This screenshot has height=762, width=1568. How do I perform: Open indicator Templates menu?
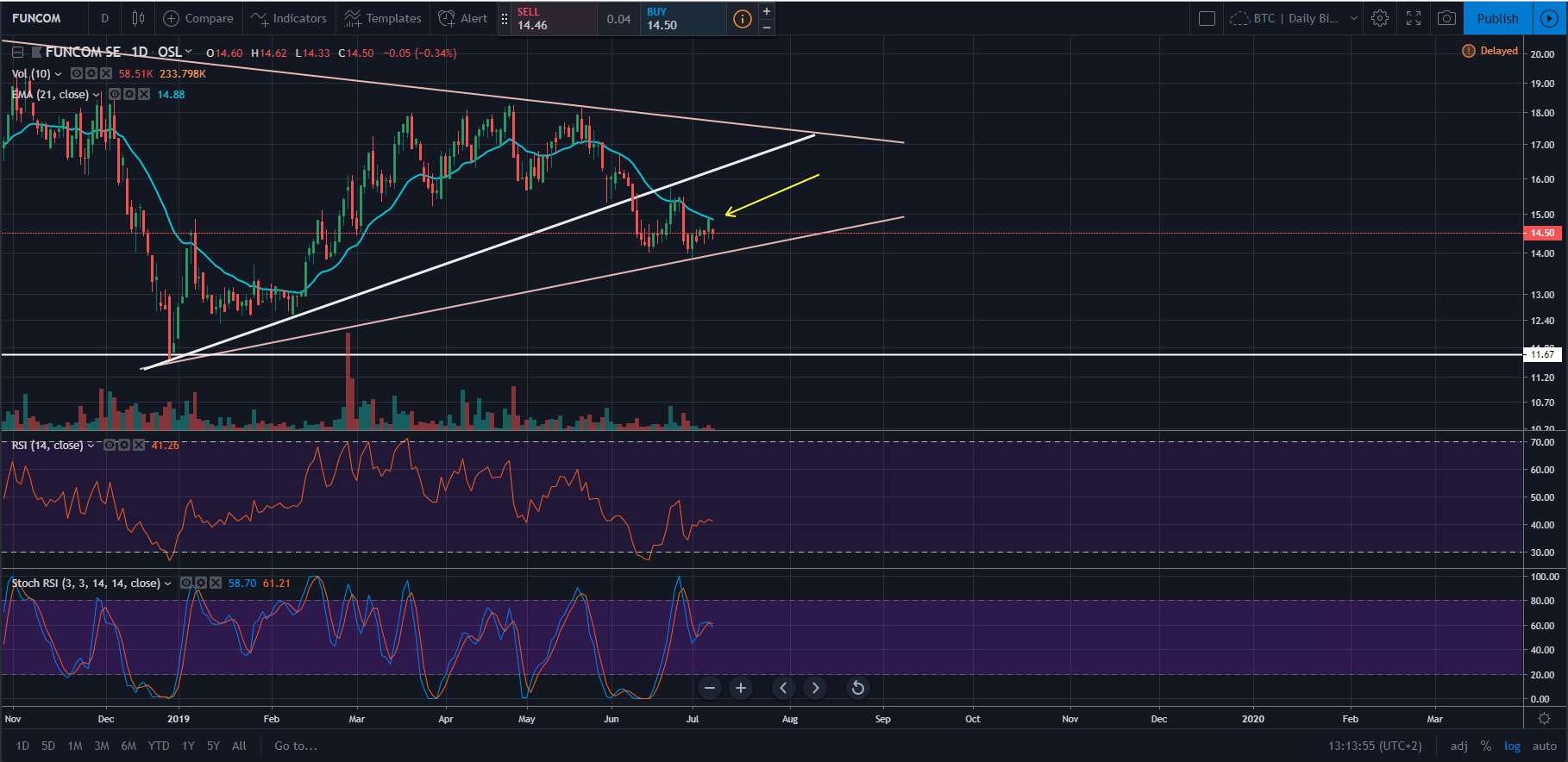pos(382,18)
